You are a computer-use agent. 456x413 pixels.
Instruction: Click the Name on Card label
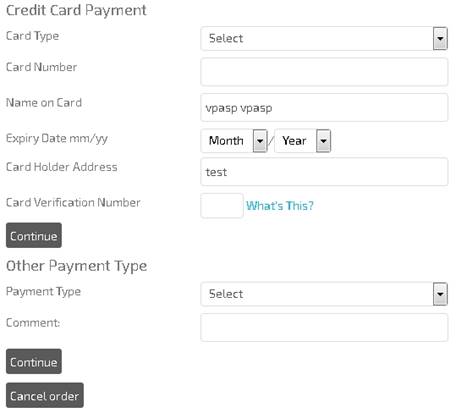pos(44,103)
